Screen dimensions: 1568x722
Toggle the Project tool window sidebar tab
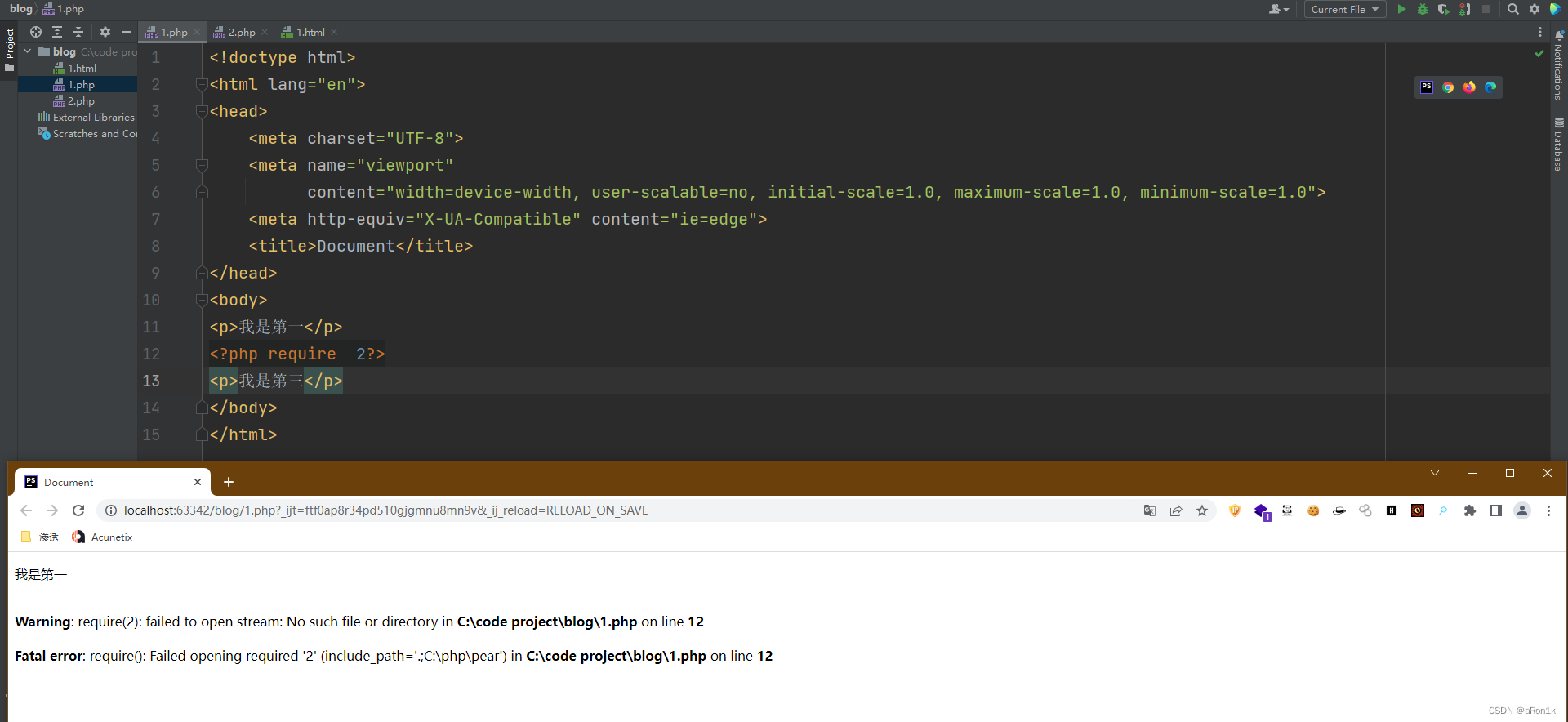coord(9,50)
